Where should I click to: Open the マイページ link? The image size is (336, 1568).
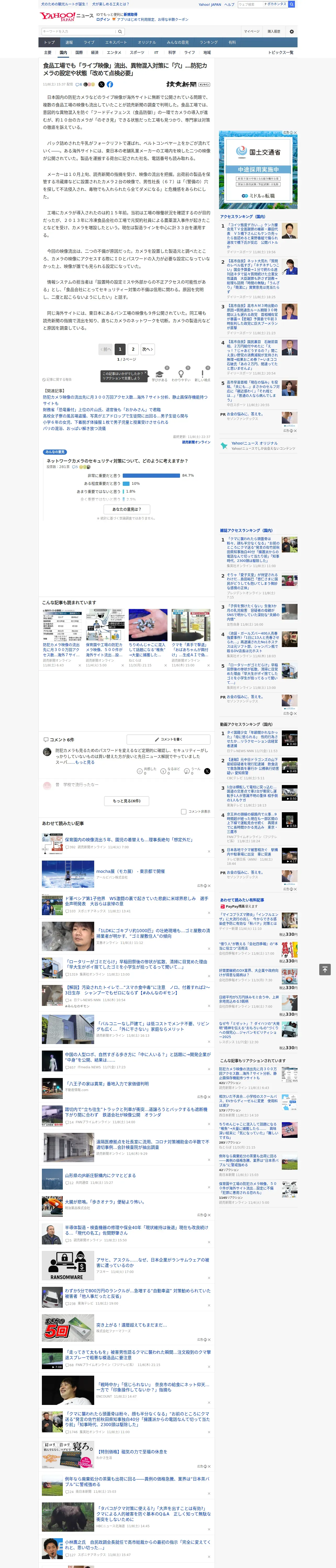[x=251, y=31]
